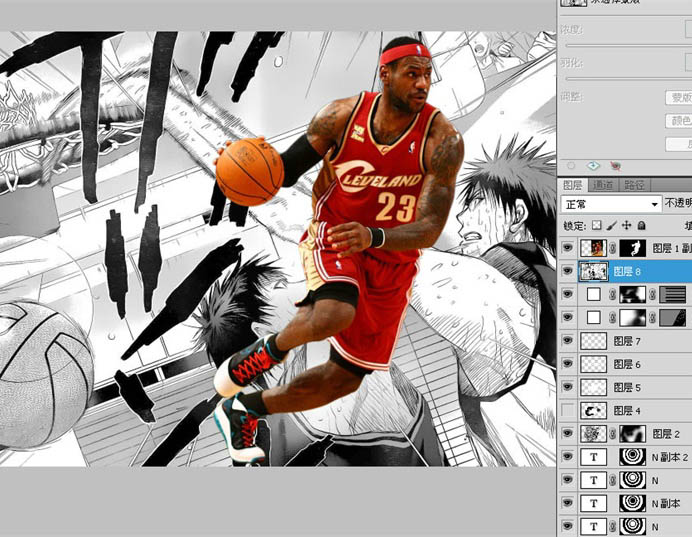Hide the N 副本 2 text layer

coord(568,457)
